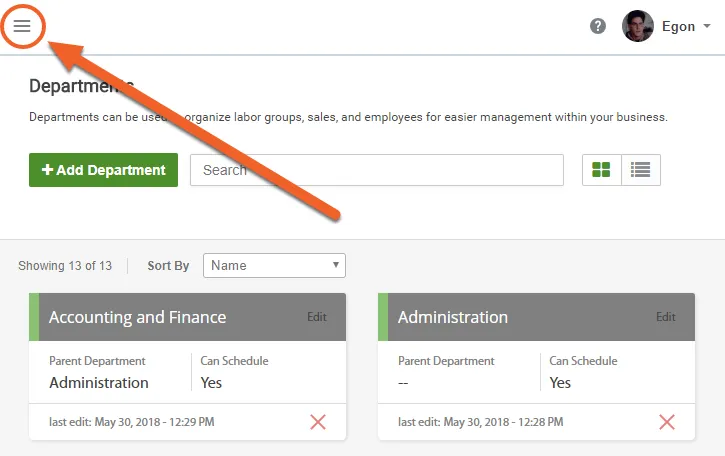
Task: Click last edit May 30, 2018 - 12:28 PM
Action: pyautogui.click(x=480, y=422)
